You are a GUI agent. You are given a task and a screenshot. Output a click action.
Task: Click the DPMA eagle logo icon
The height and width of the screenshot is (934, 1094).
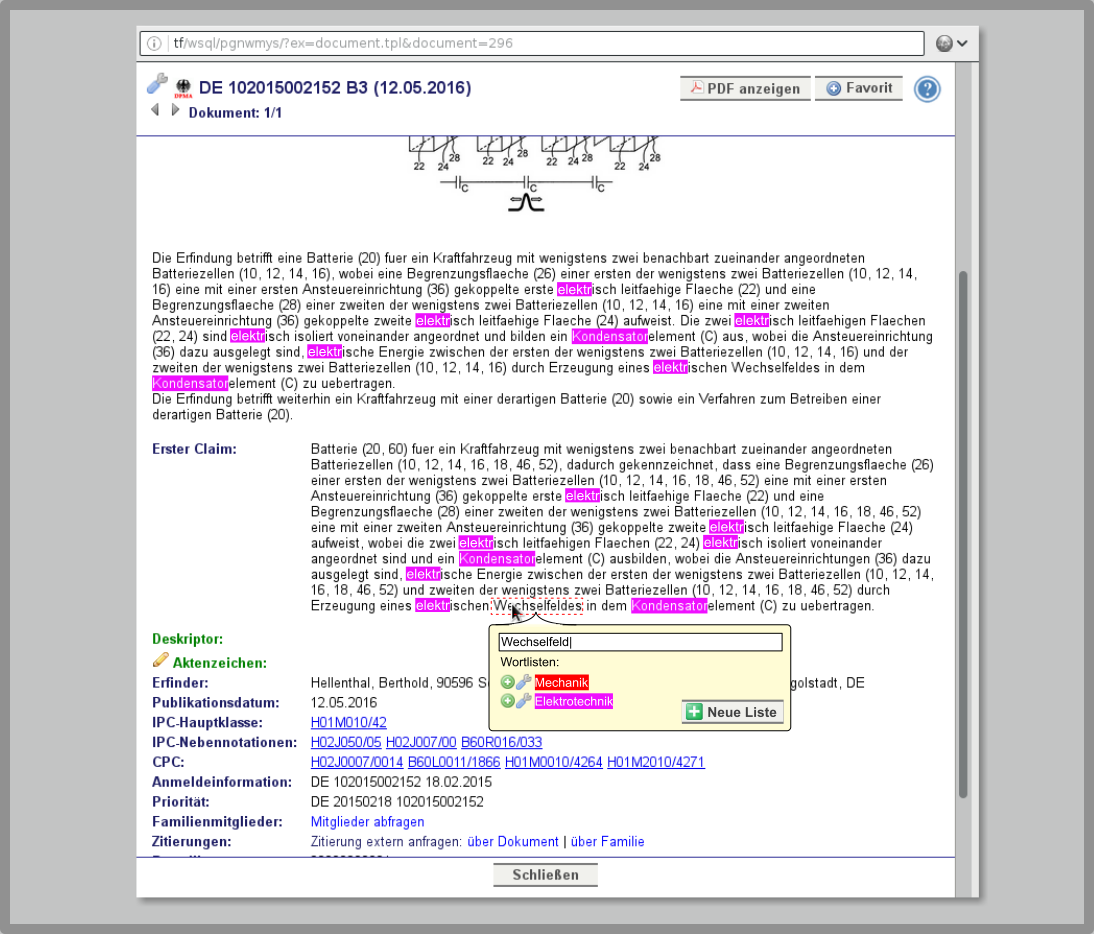click(x=183, y=89)
